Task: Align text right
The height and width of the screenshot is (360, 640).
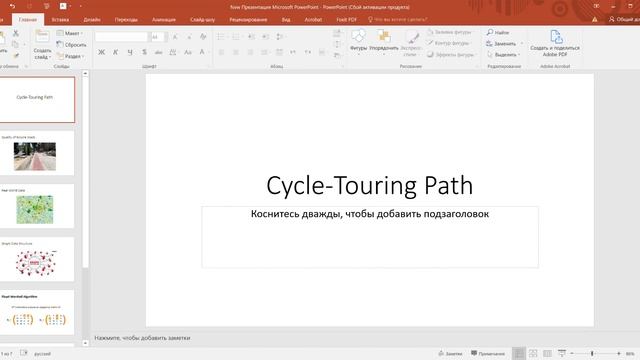Action: click(250, 52)
